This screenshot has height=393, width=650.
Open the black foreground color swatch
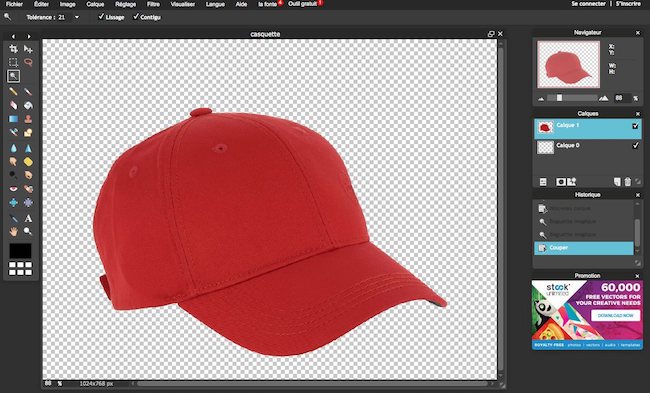[20, 251]
